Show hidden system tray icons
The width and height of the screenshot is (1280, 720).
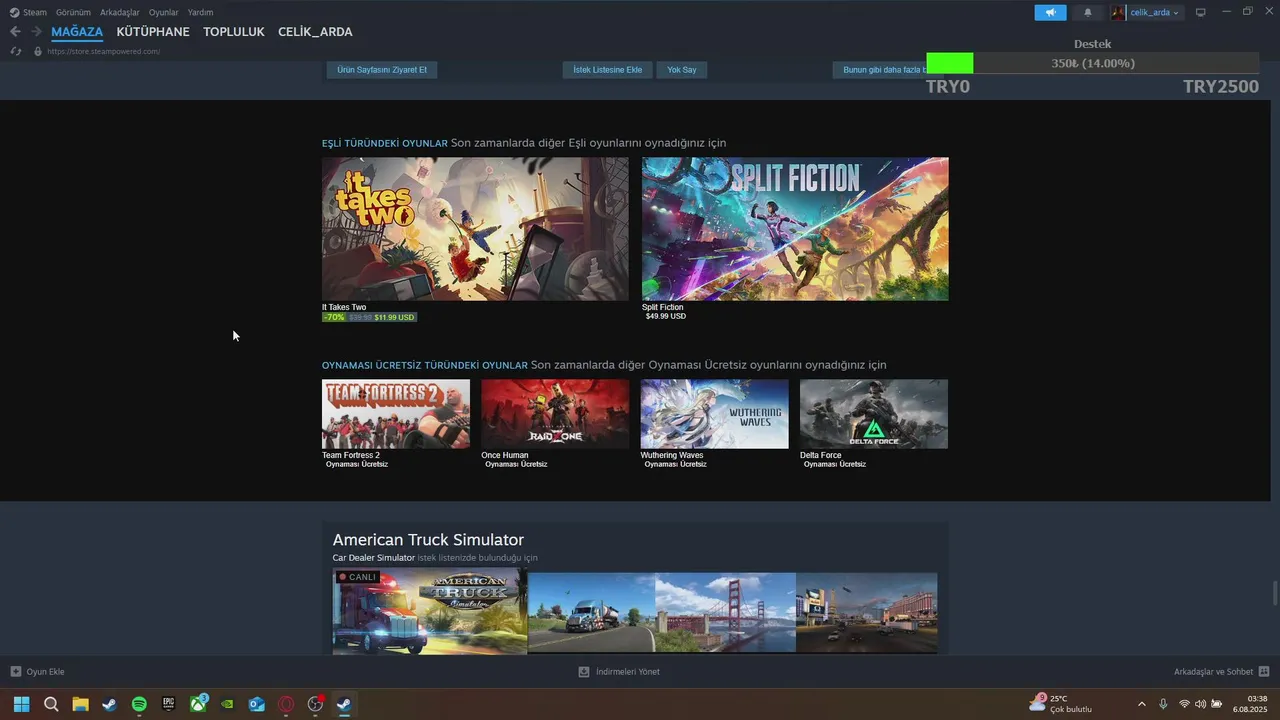pyautogui.click(x=1142, y=704)
